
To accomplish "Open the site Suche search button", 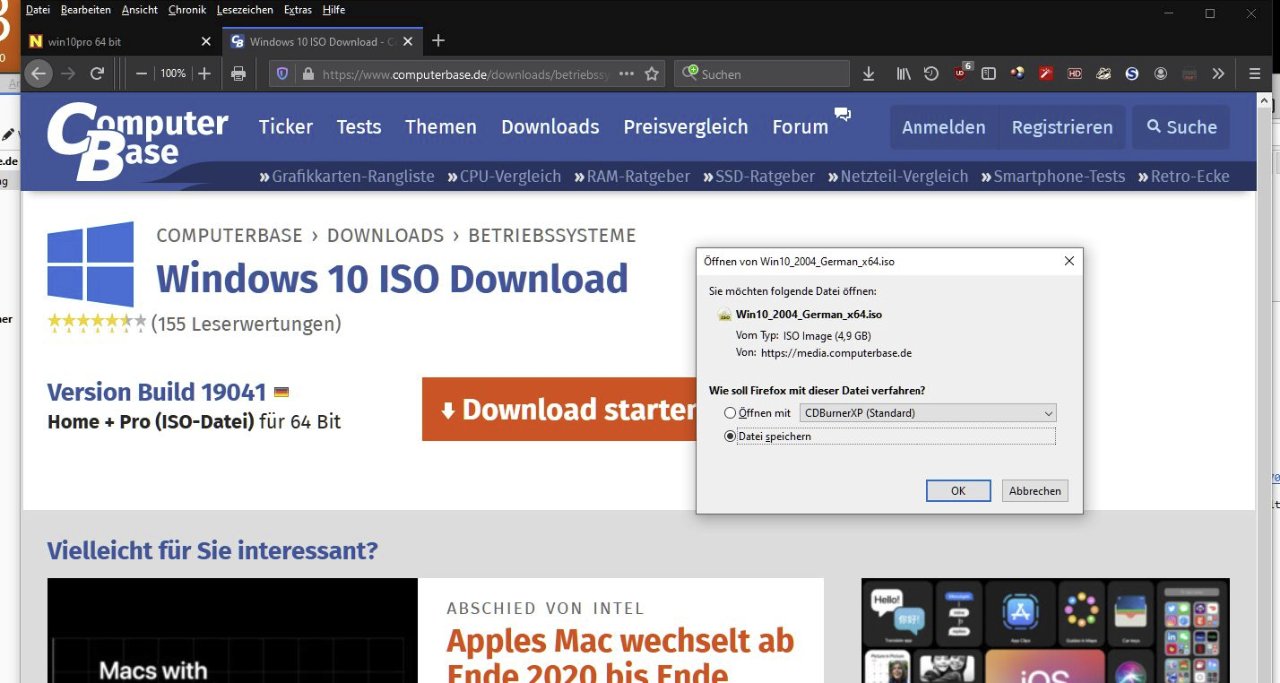I will pos(1182,127).
